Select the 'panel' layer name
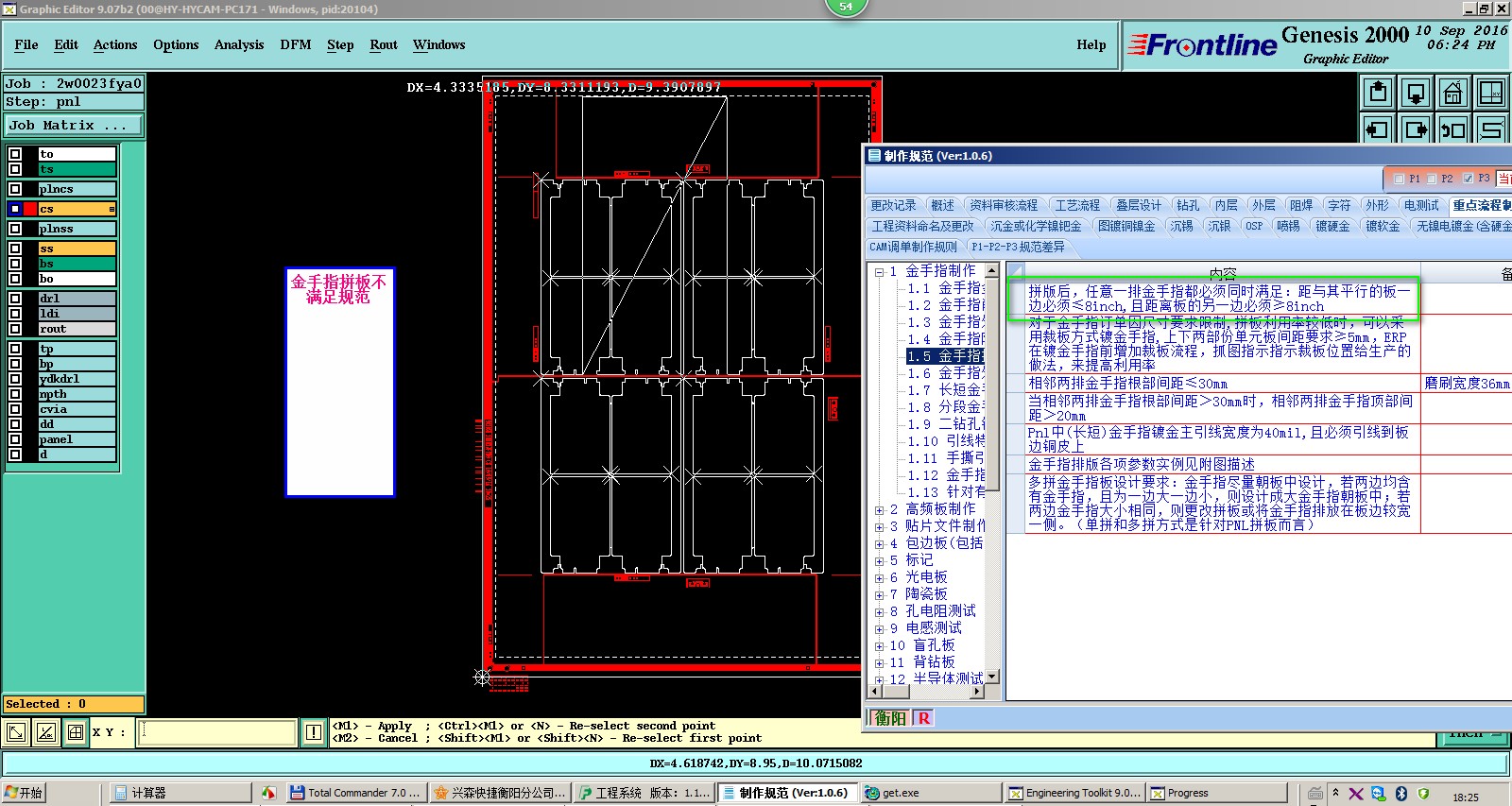Image resolution: width=1512 pixels, height=806 pixels. coord(77,439)
